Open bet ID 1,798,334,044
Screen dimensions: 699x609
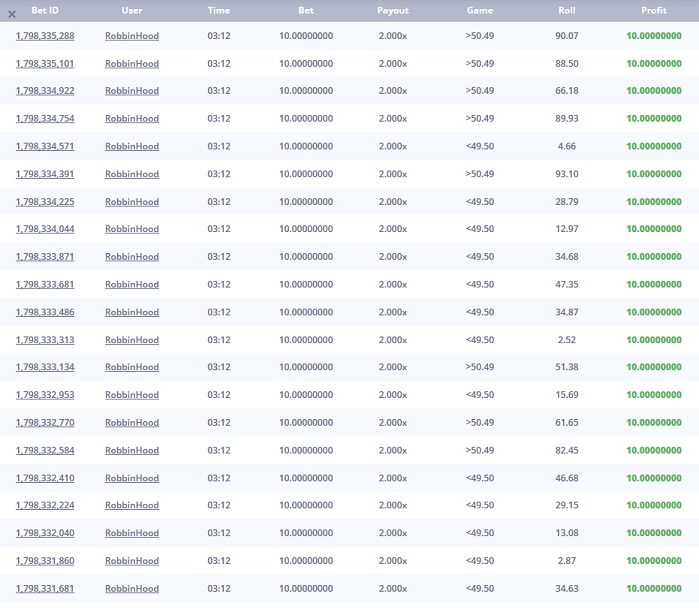(x=45, y=229)
